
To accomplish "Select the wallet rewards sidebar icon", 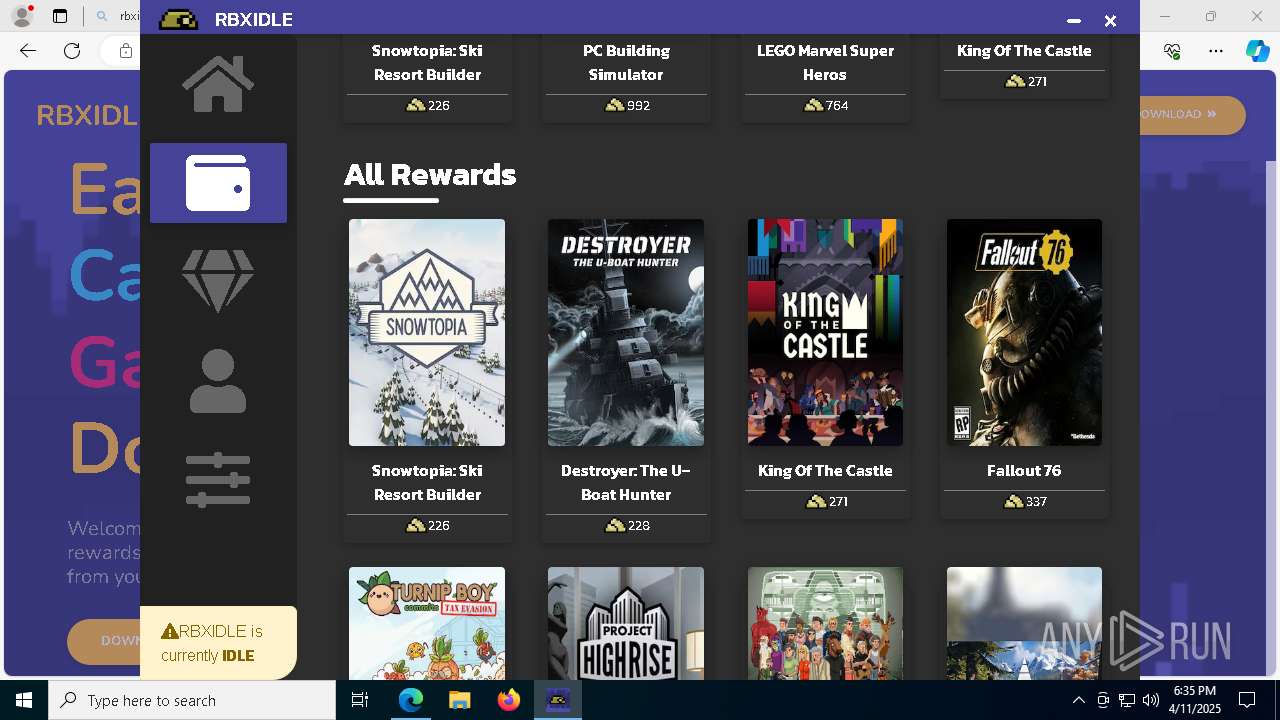I will click(x=218, y=183).
